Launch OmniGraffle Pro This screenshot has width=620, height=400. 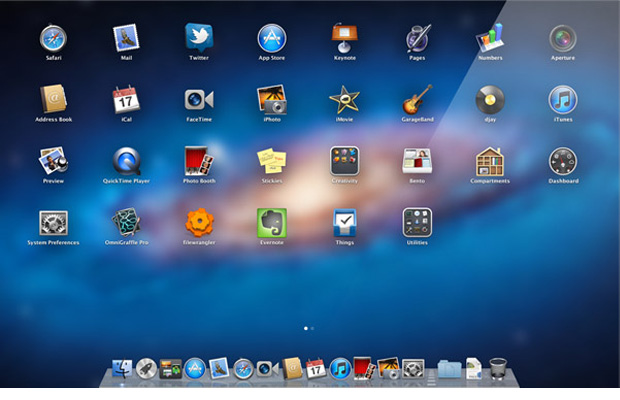point(126,223)
